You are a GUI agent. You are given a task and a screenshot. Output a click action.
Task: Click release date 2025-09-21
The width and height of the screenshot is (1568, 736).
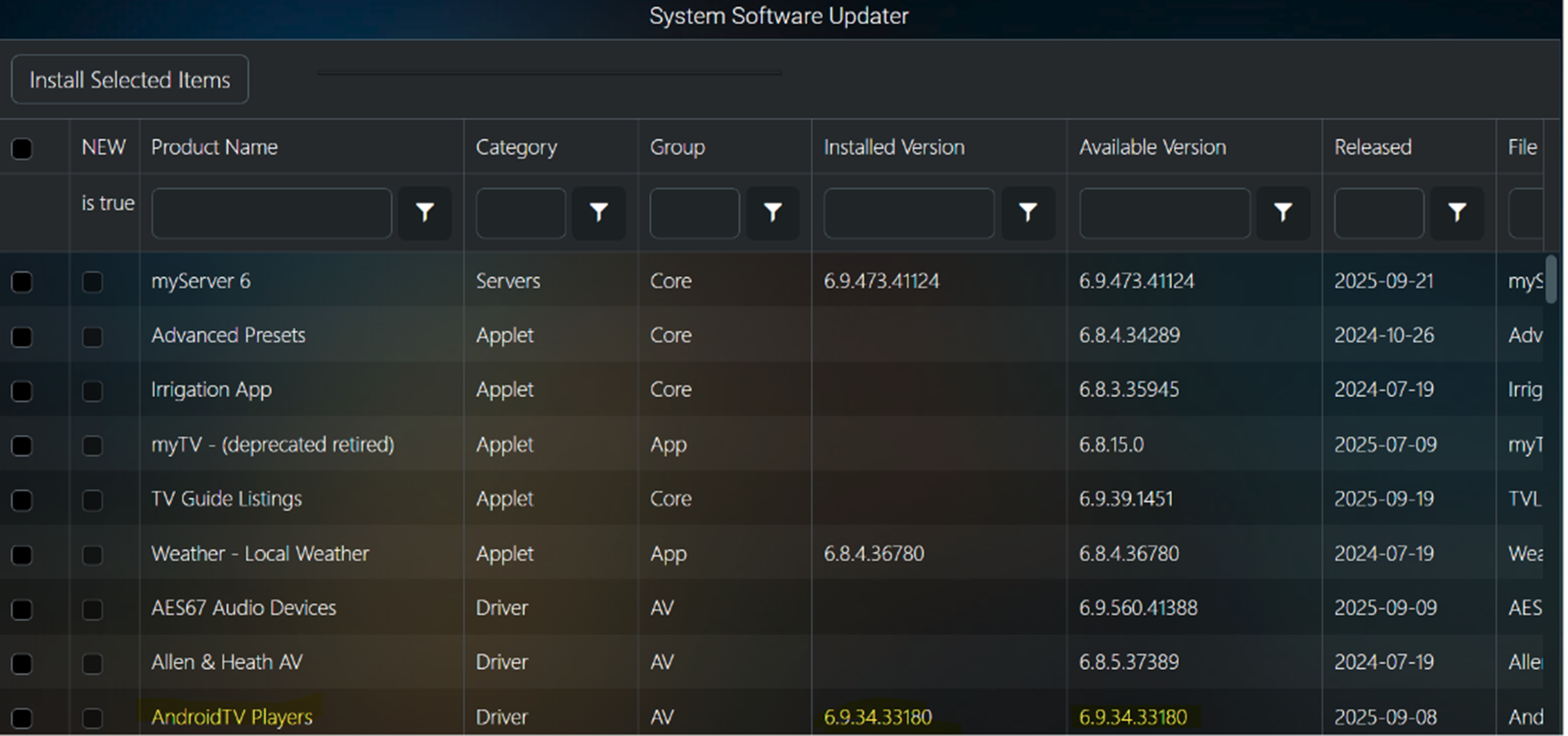[1384, 281]
